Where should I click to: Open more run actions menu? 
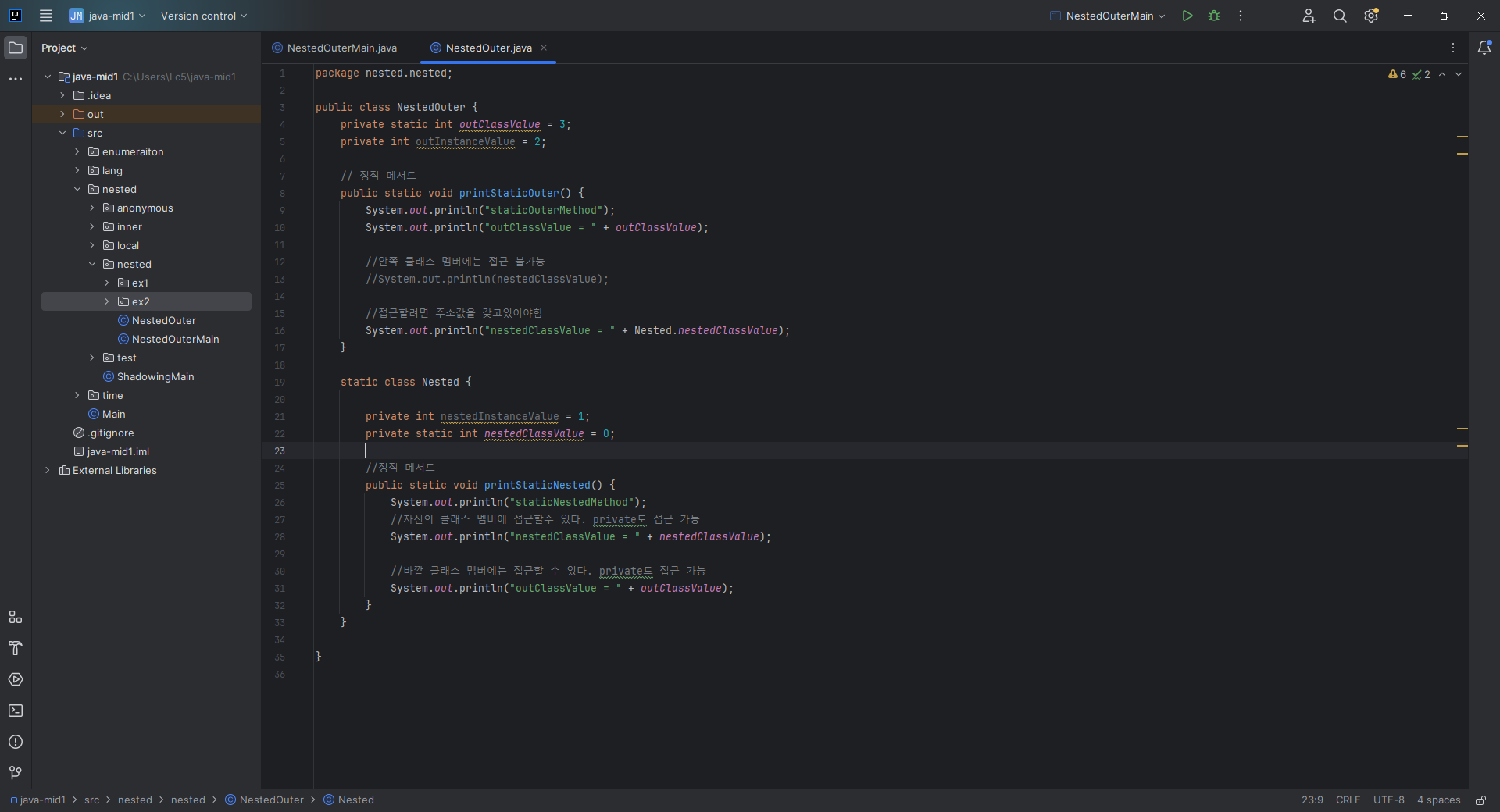[x=1241, y=16]
